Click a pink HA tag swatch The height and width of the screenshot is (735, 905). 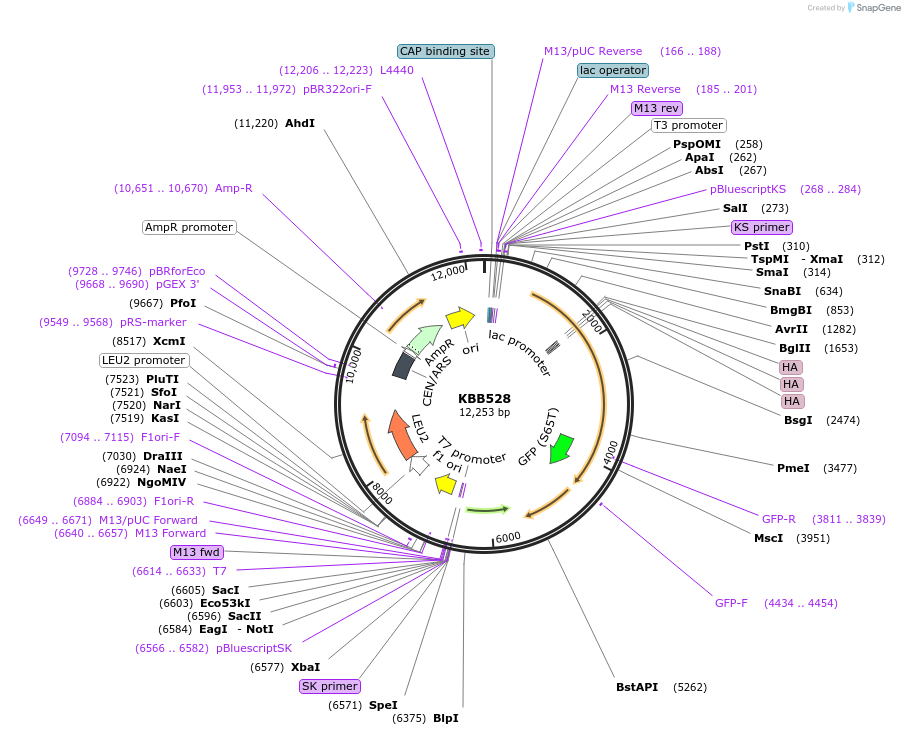coord(790,367)
